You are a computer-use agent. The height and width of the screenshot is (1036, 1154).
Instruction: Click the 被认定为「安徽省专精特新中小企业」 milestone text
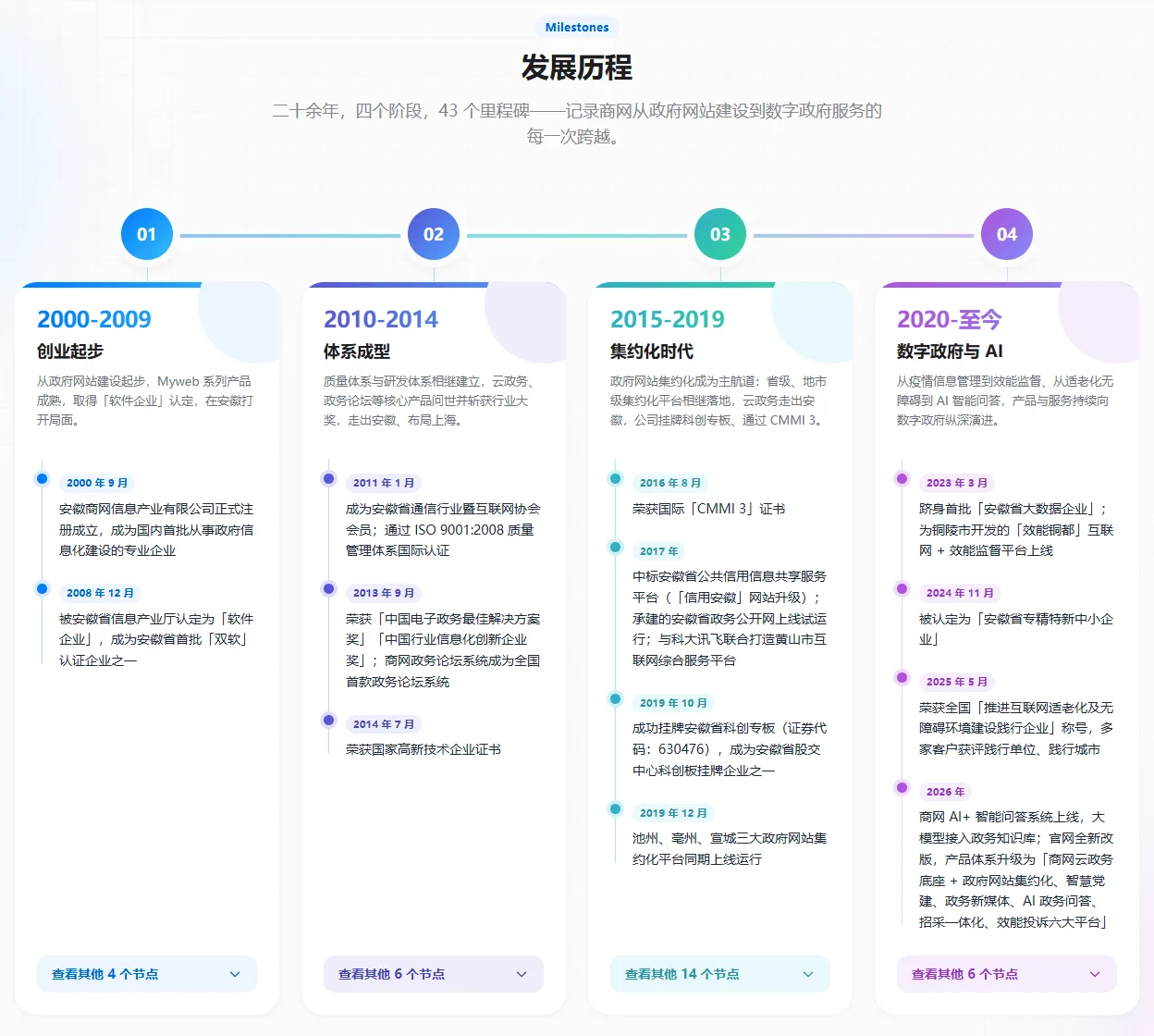(x=1016, y=629)
